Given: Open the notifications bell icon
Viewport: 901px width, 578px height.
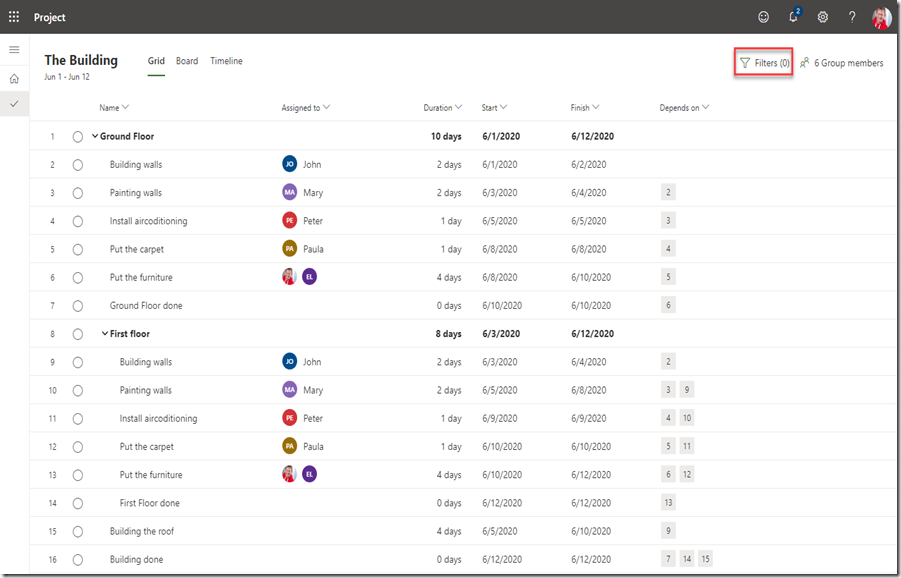Looking at the screenshot, I should [x=793, y=17].
